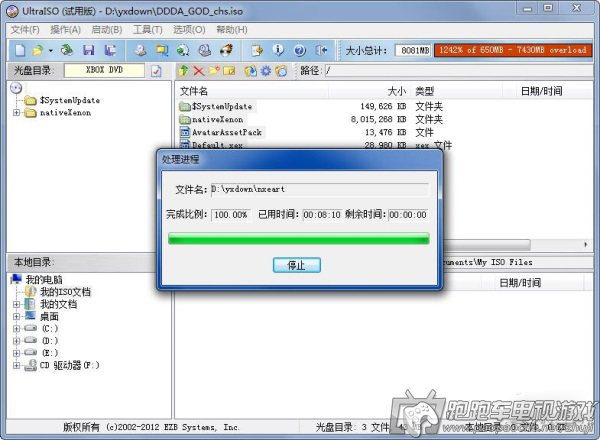Click the 剩余时间 00:00:00 field
This screenshot has width=600, height=440.
[408, 215]
